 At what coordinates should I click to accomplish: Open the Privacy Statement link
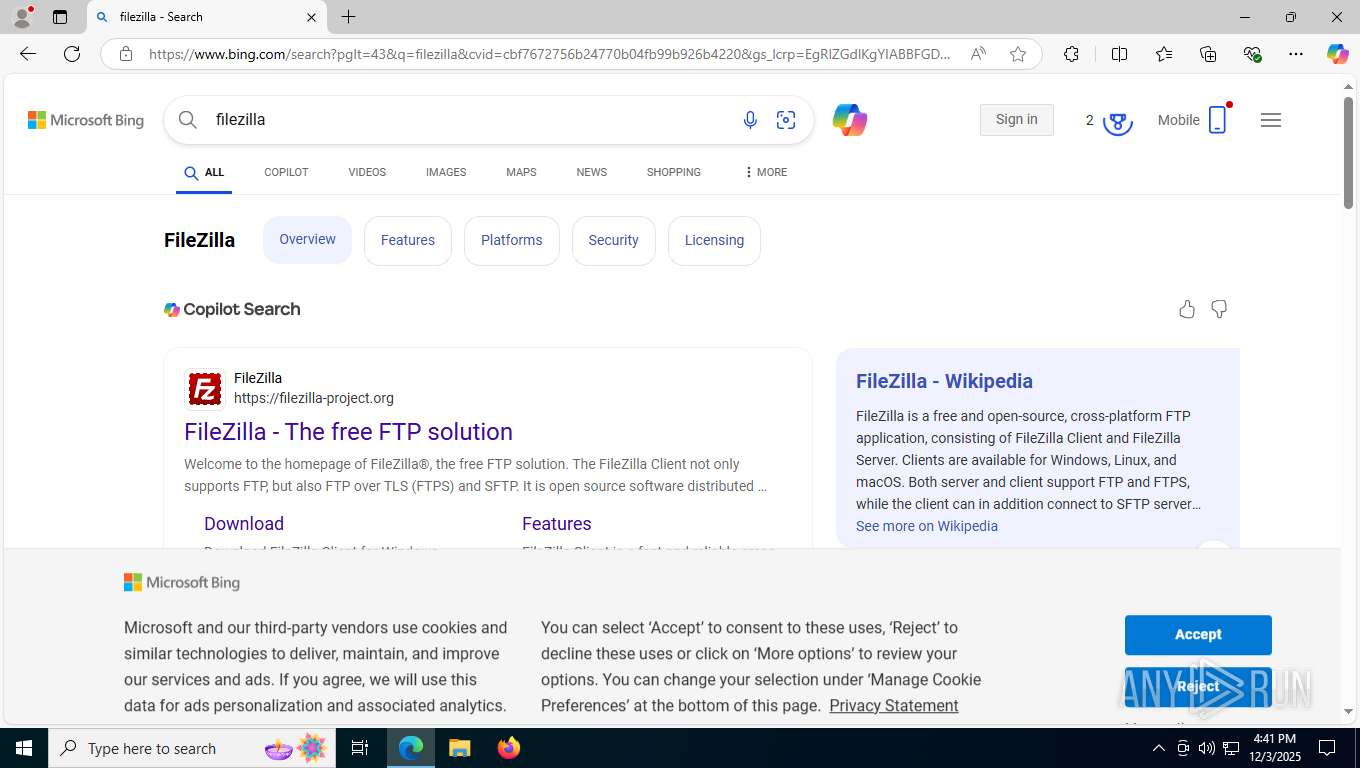tap(894, 706)
